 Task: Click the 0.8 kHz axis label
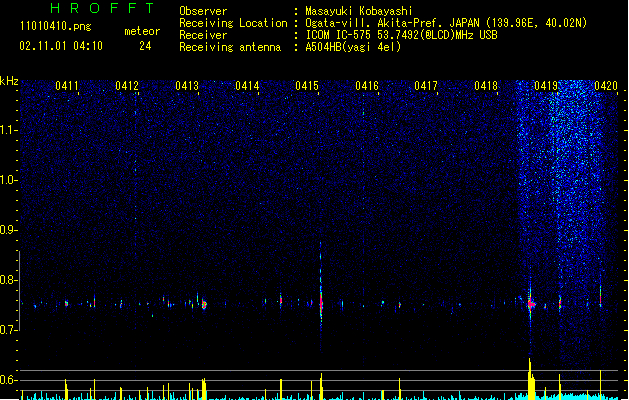(9, 280)
